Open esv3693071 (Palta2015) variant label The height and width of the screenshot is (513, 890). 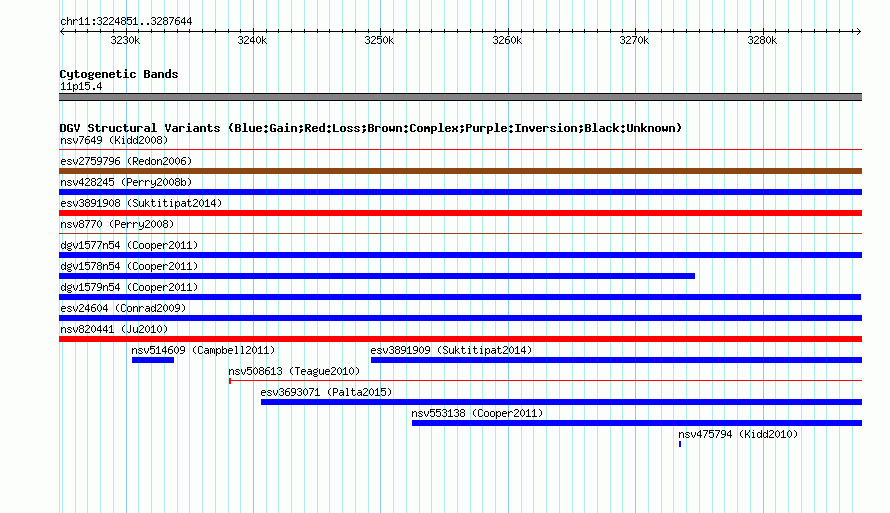326,392
